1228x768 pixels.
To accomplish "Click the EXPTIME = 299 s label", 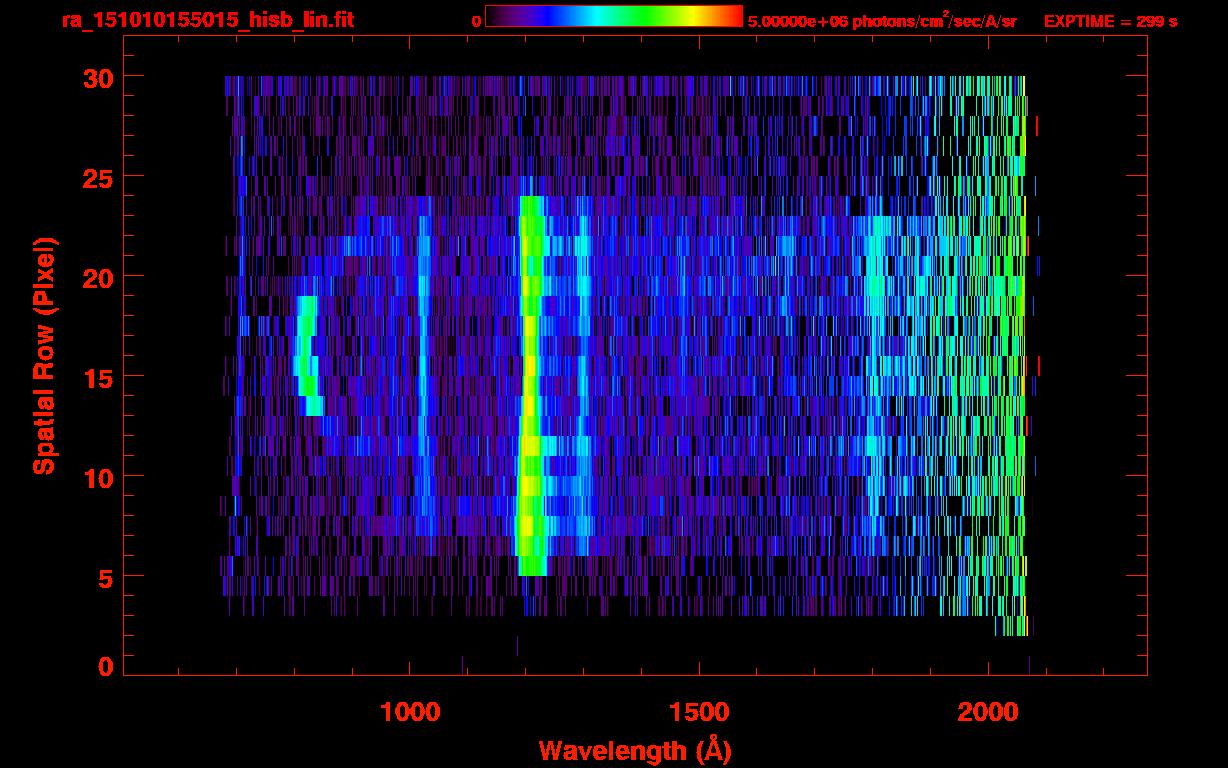I will (x=1110, y=21).
